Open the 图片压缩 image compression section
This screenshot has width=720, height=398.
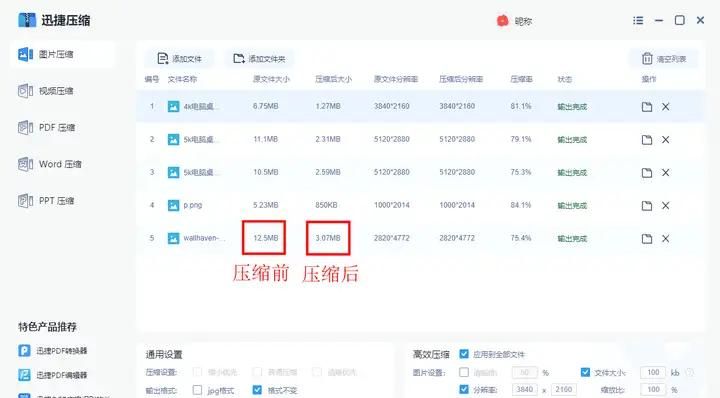(62, 54)
